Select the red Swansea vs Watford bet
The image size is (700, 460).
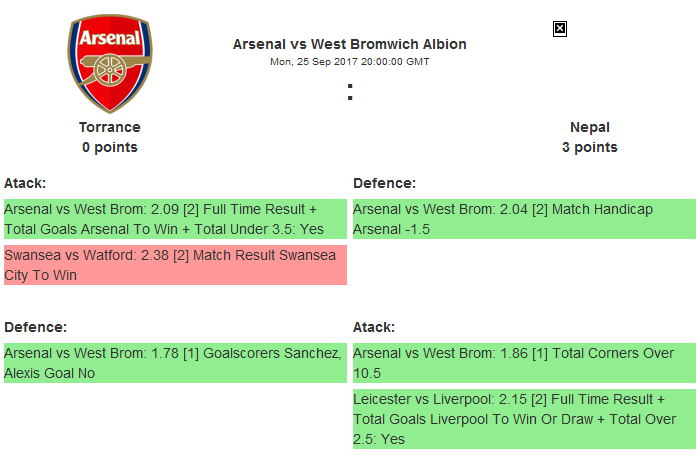(x=175, y=265)
